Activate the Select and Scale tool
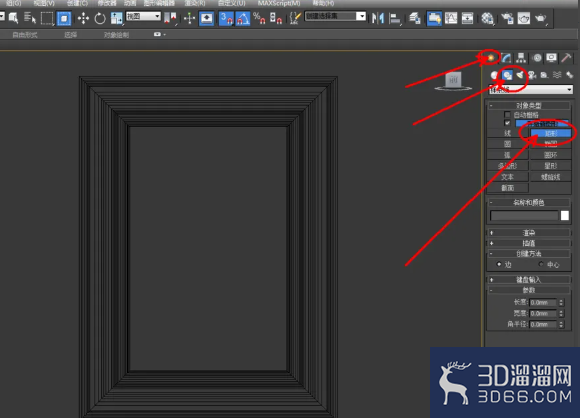Screen dimensions: 580x418 point(117,18)
